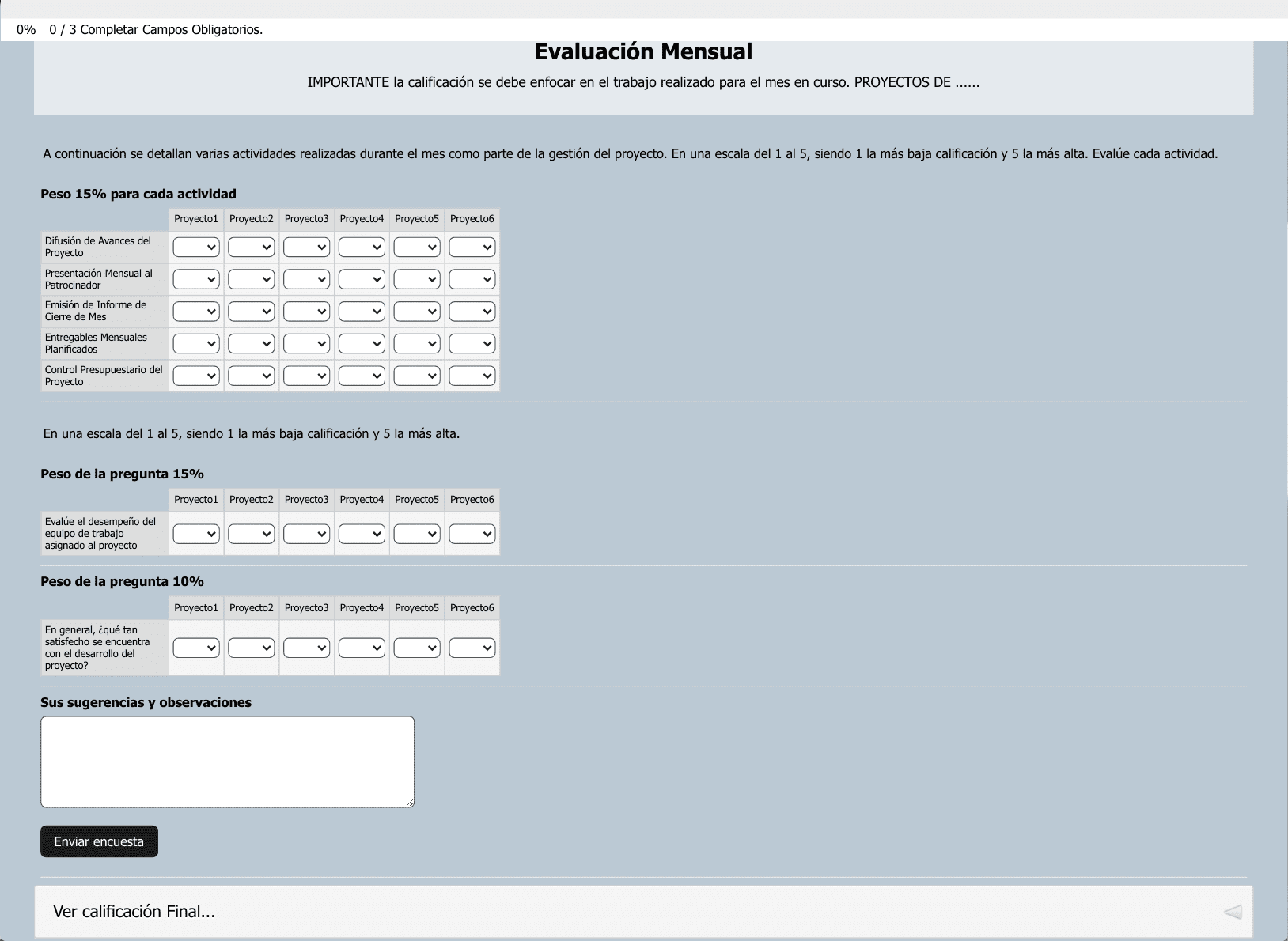This screenshot has width=1288, height=941.
Task: Open Proyecto1 dropdown for Control Presupuestario
Action: (x=196, y=376)
